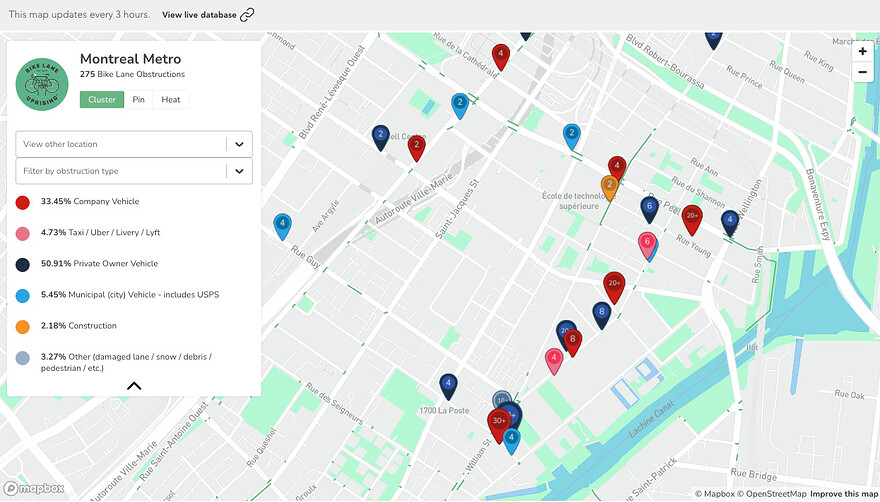Switch to Cluster view mode
Image resolution: width=880 pixels, height=502 pixels.
(x=102, y=100)
